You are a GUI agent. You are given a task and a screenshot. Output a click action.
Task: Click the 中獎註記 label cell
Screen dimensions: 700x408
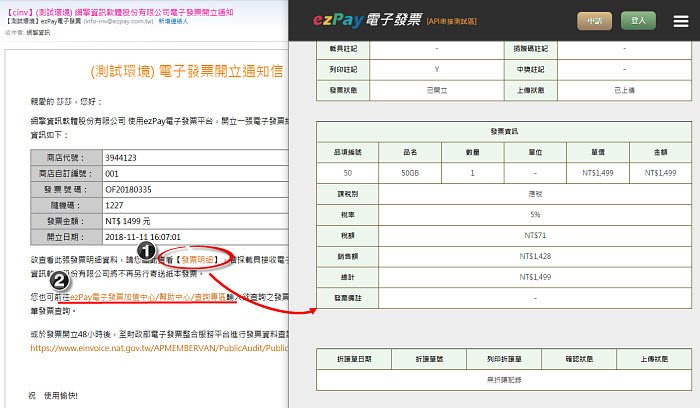coord(531,70)
